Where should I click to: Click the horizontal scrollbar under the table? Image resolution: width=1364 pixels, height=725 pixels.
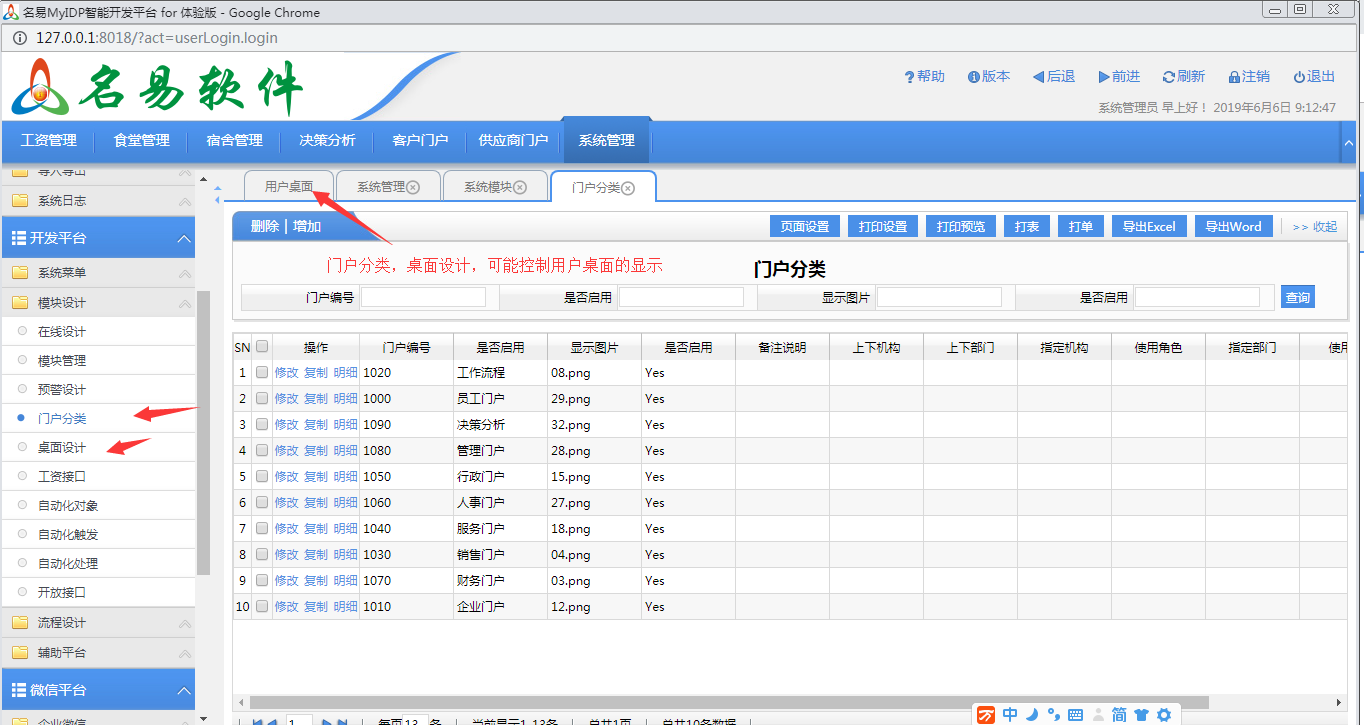(x=728, y=702)
